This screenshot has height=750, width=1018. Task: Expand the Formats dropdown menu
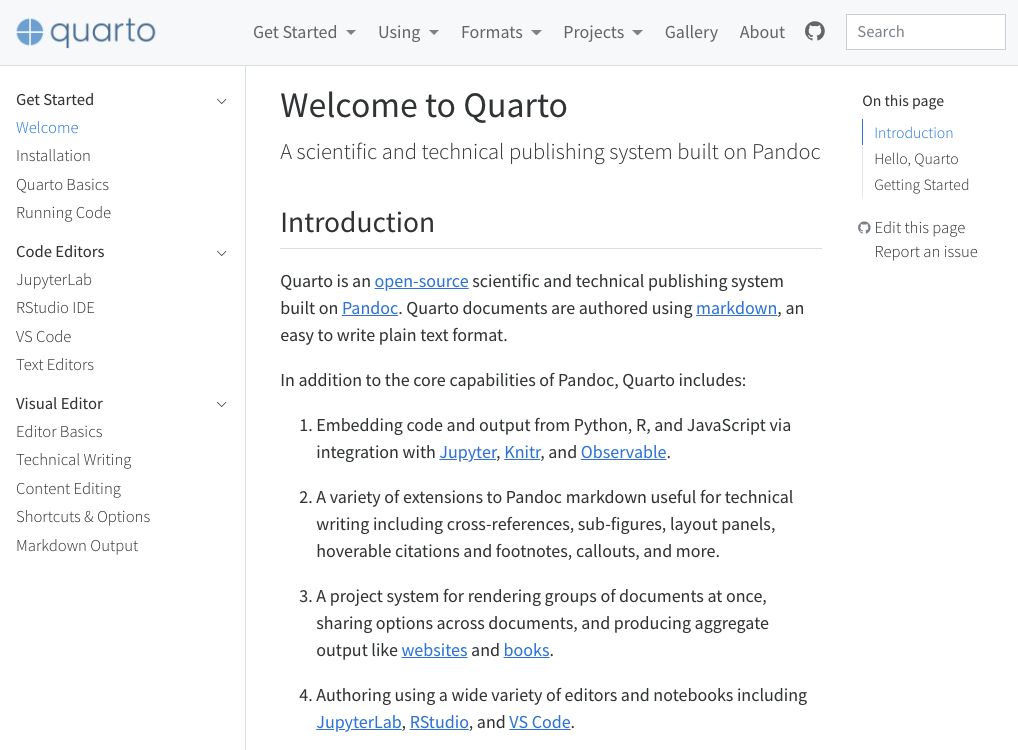pyautogui.click(x=501, y=32)
